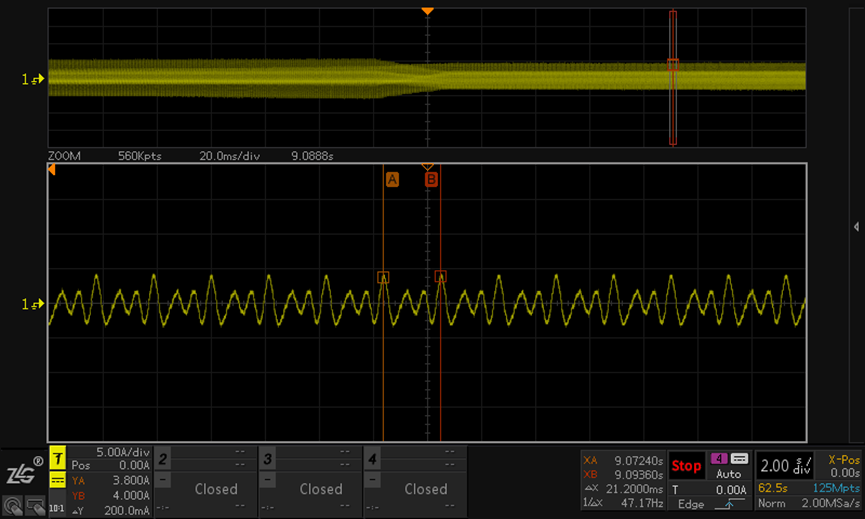865x519 pixels.
Task: Click the white memory icon above Auto
Action: (x=740, y=458)
